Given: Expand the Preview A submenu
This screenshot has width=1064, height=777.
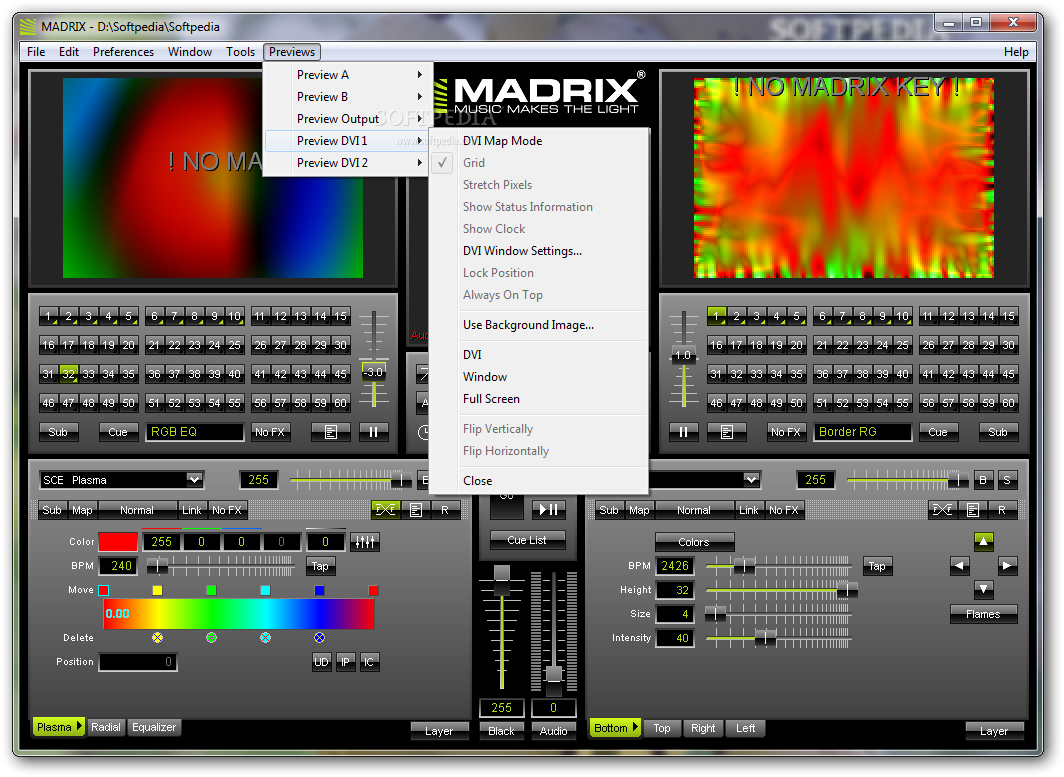Looking at the screenshot, I should (x=347, y=75).
